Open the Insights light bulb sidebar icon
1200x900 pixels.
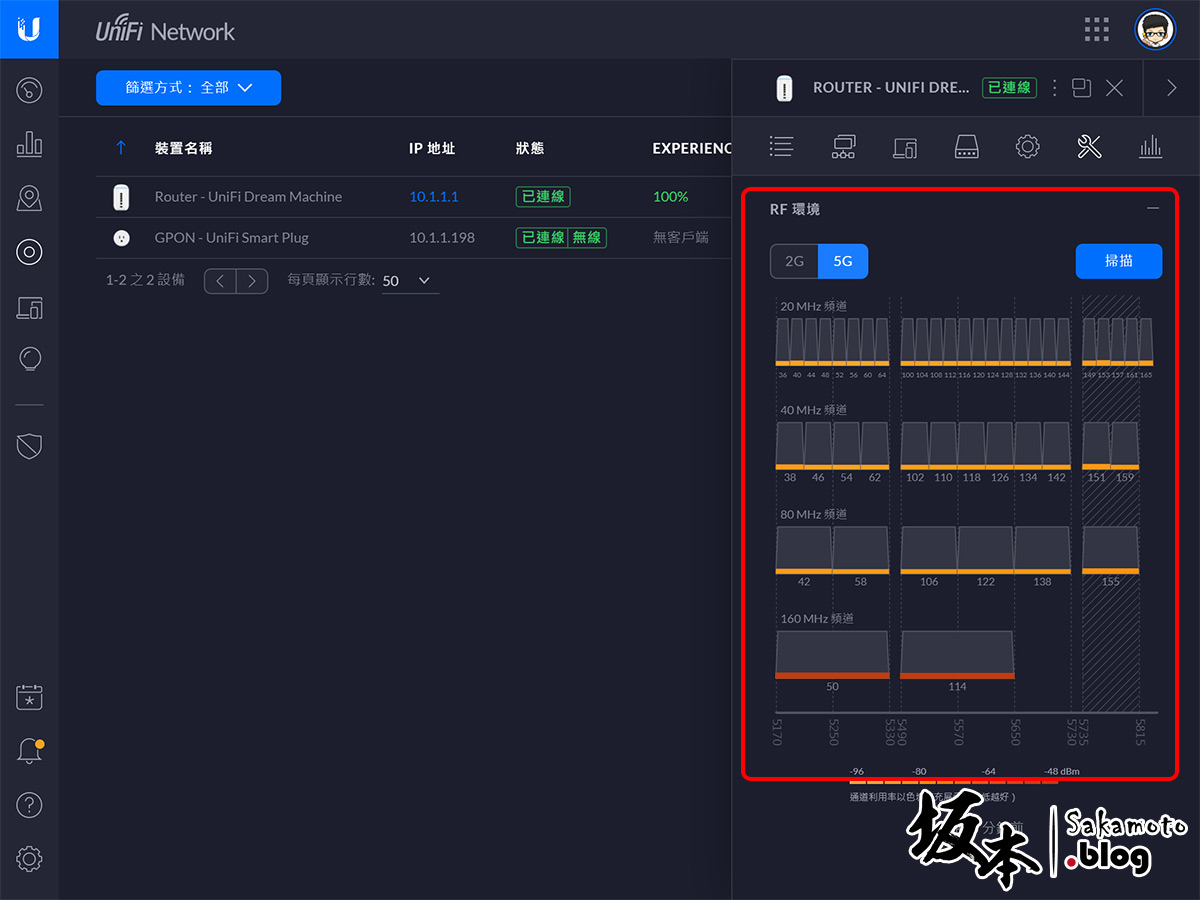coord(29,359)
